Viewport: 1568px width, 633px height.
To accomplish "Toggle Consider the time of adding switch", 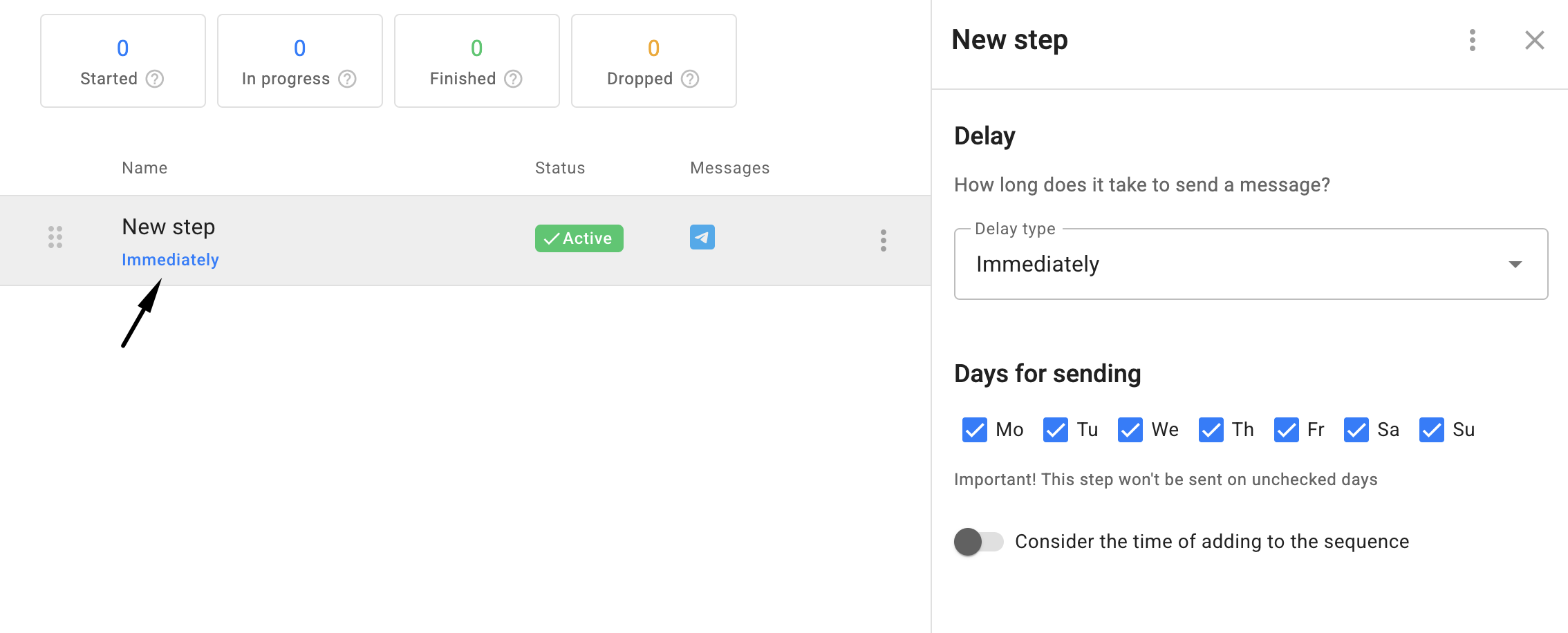I will coord(978,542).
